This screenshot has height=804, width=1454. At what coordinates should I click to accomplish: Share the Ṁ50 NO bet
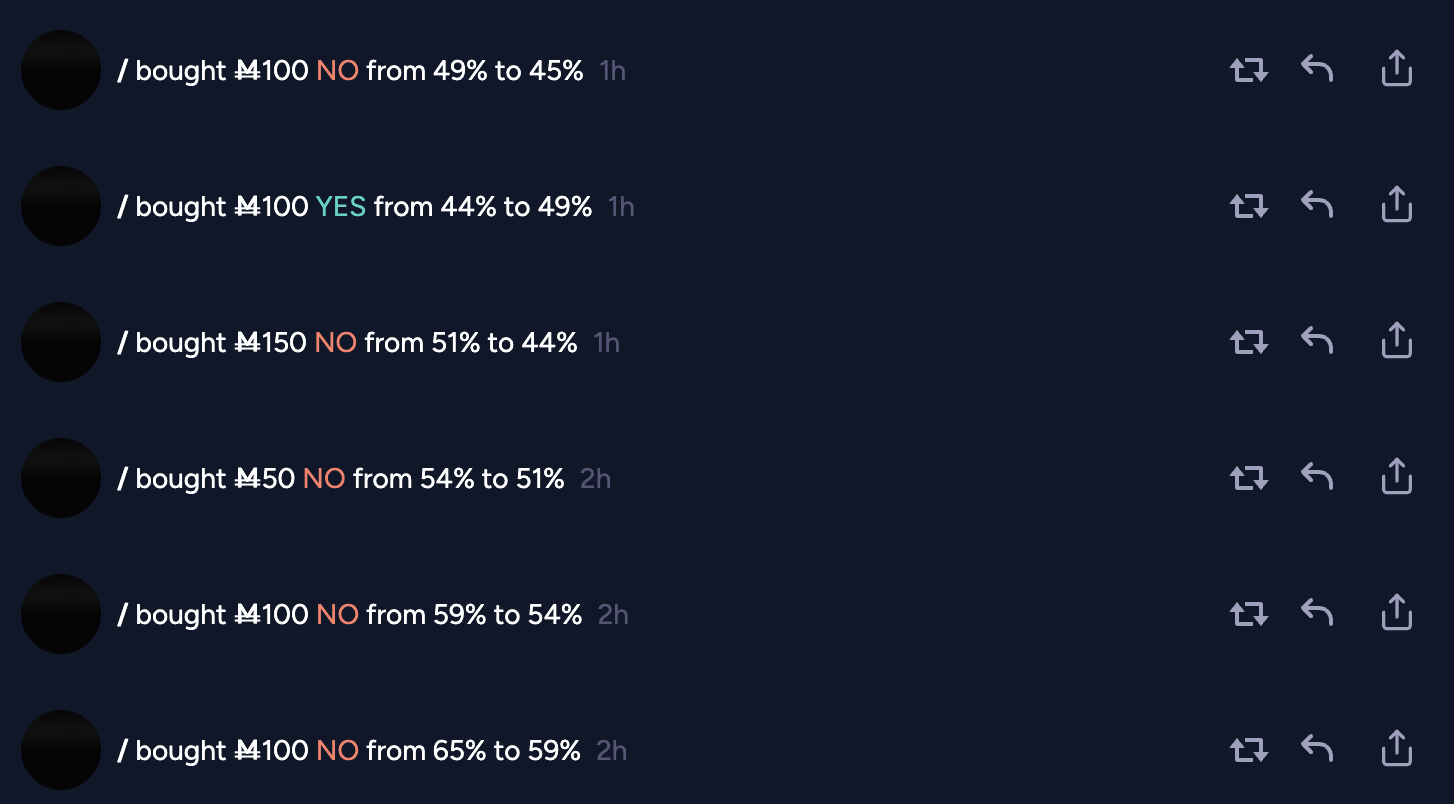coord(1396,477)
